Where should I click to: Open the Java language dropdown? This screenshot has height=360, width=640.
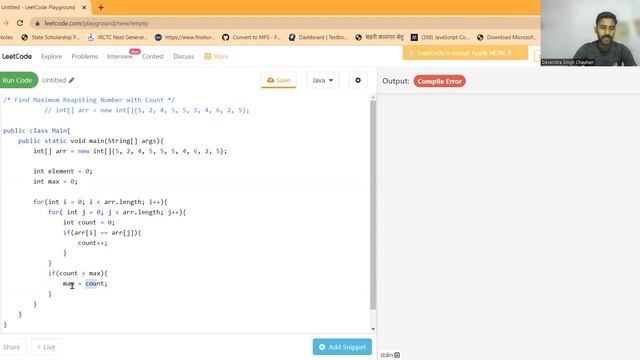point(322,80)
